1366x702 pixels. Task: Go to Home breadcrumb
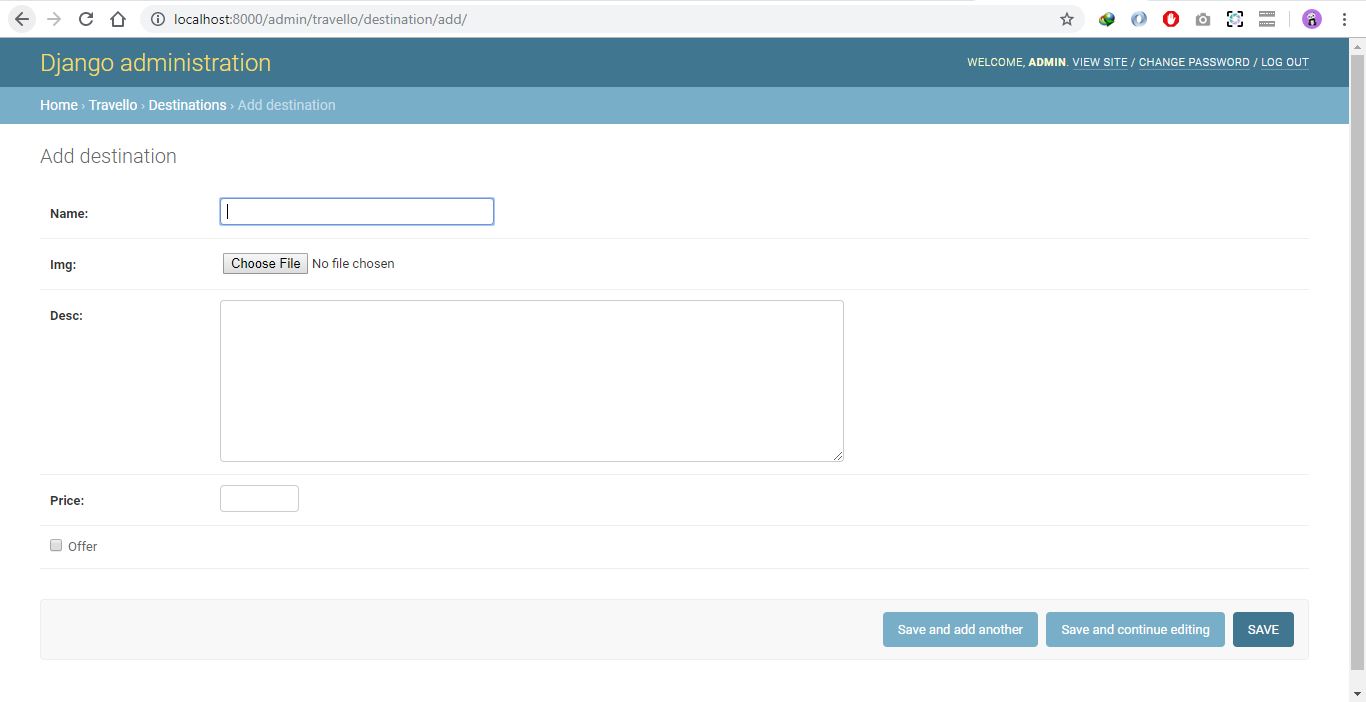pyautogui.click(x=59, y=105)
